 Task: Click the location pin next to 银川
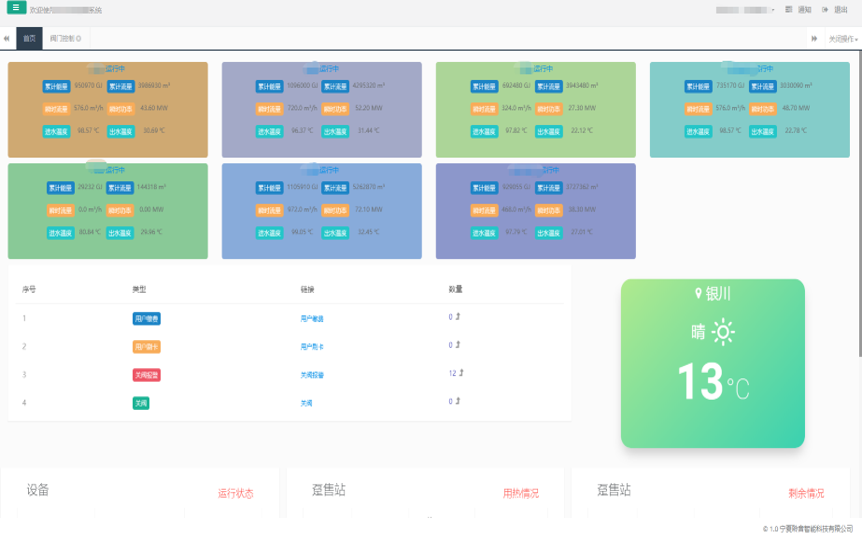pyautogui.click(x=699, y=293)
